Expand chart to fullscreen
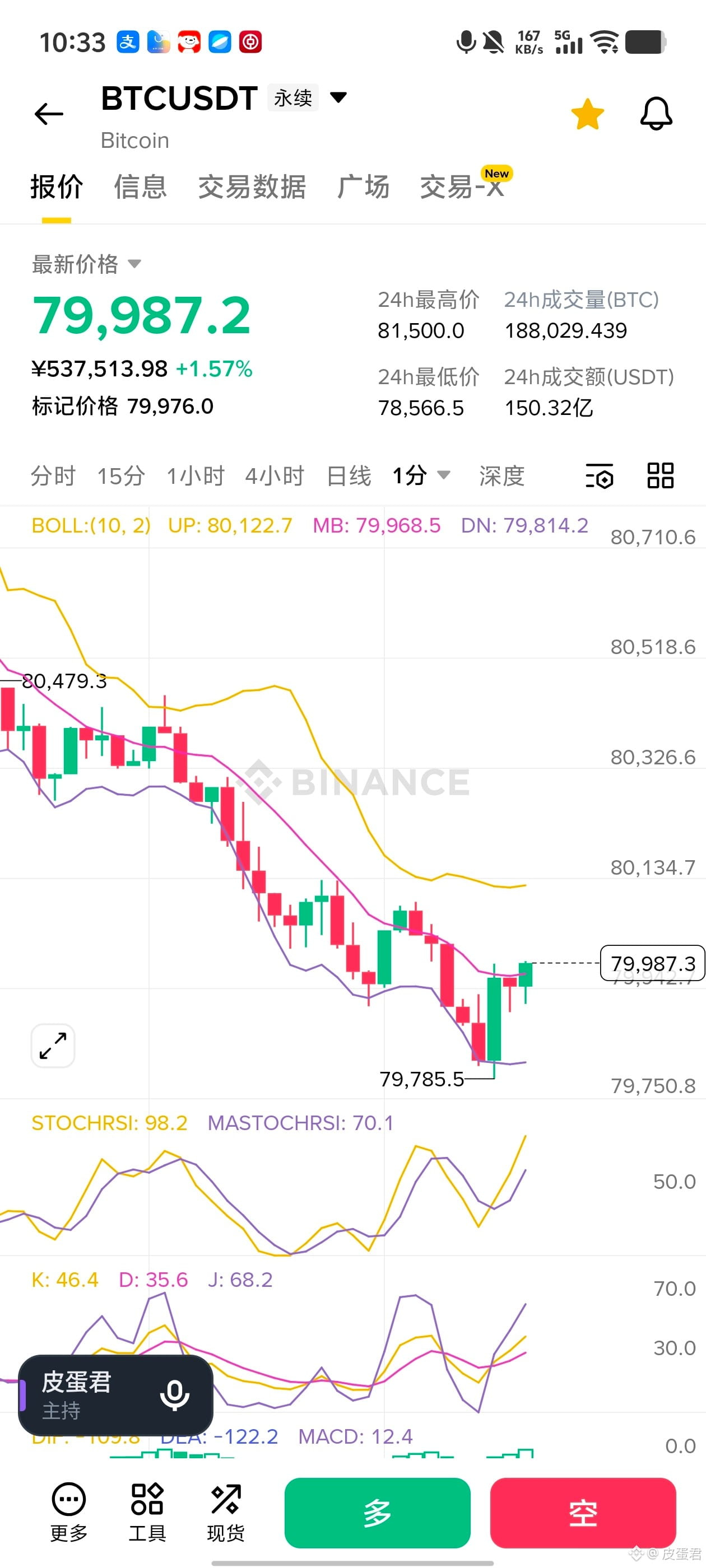 pos(53,1046)
